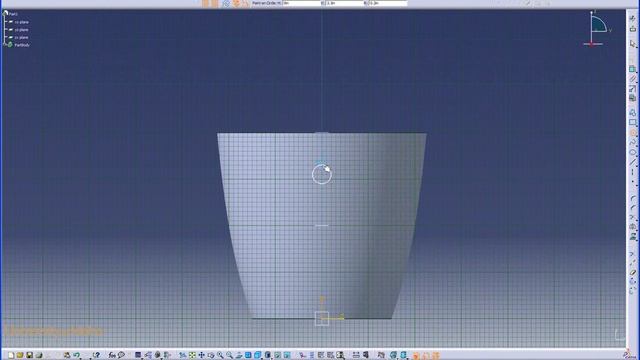Toggle the sketch Grid display
Viewport: 640px width, 360px height.
tap(205, 3)
